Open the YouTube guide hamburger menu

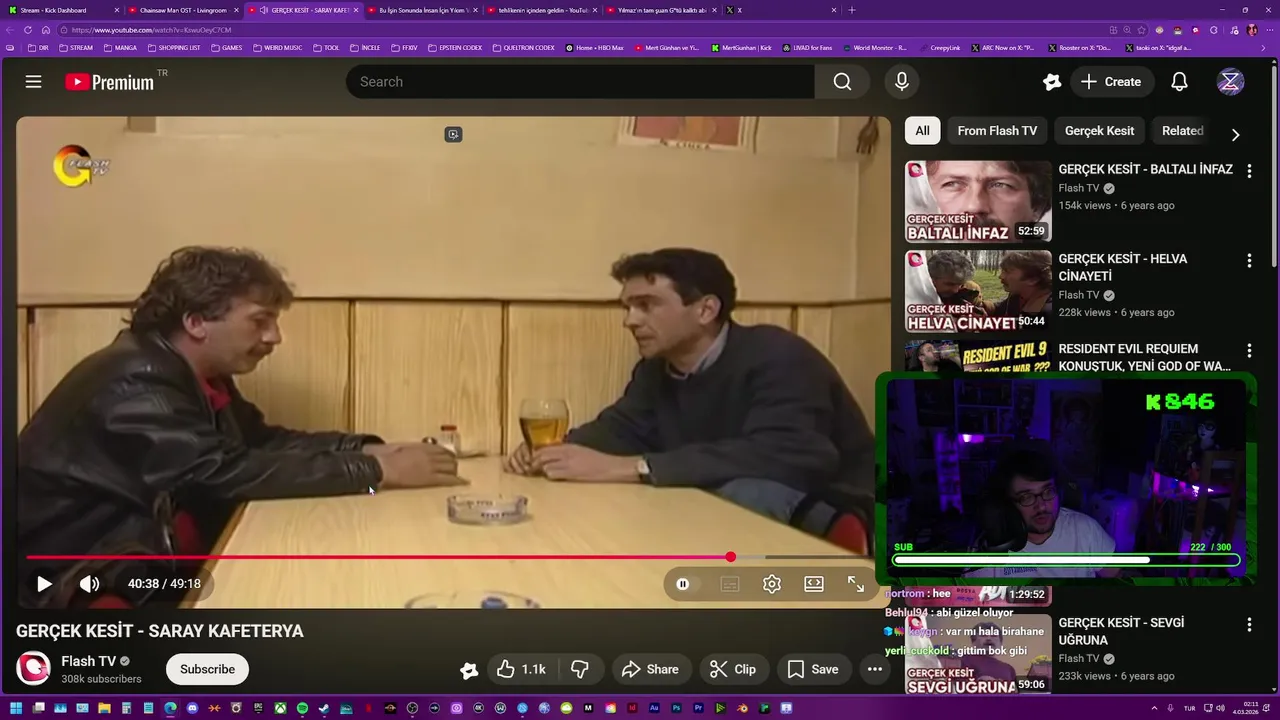click(x=33, y=82)
